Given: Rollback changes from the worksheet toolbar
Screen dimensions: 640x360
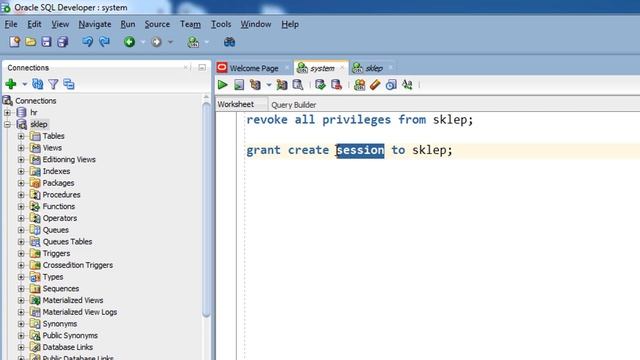Looking at the screenshot, I should click(x=336, y=85).
